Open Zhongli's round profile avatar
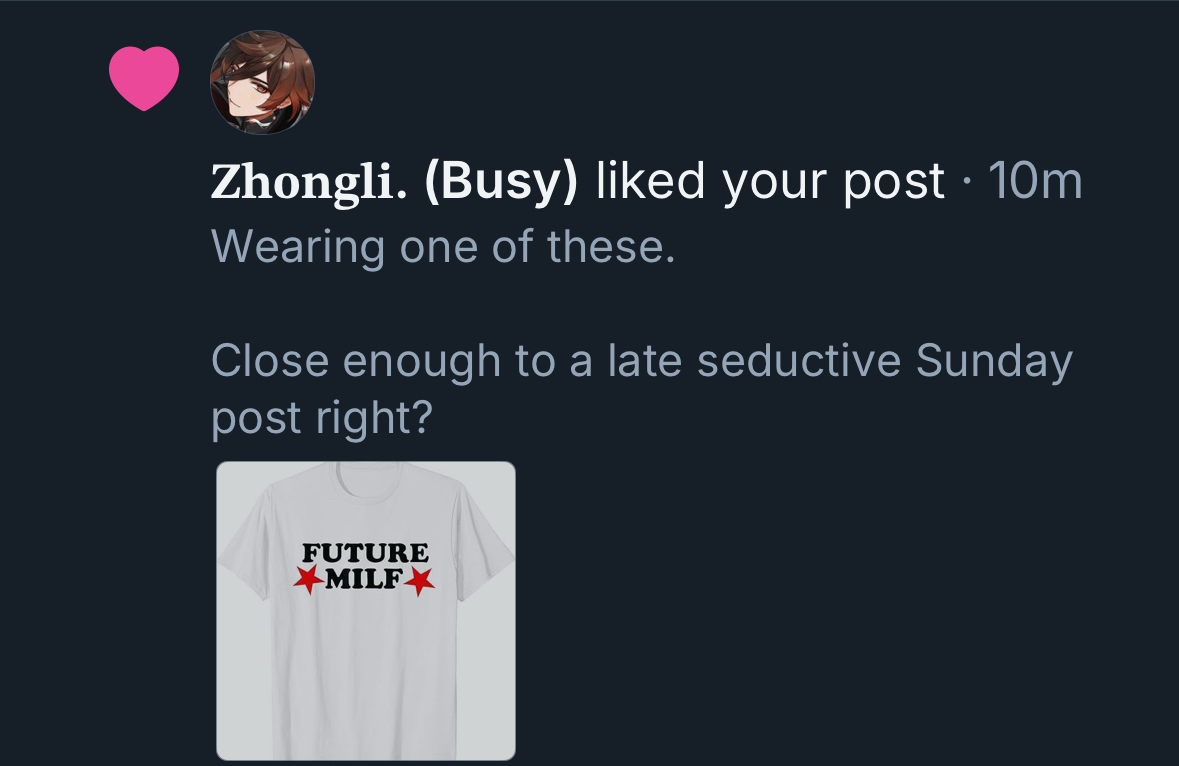Viewport: 1179px width, 766px height. 262,82
